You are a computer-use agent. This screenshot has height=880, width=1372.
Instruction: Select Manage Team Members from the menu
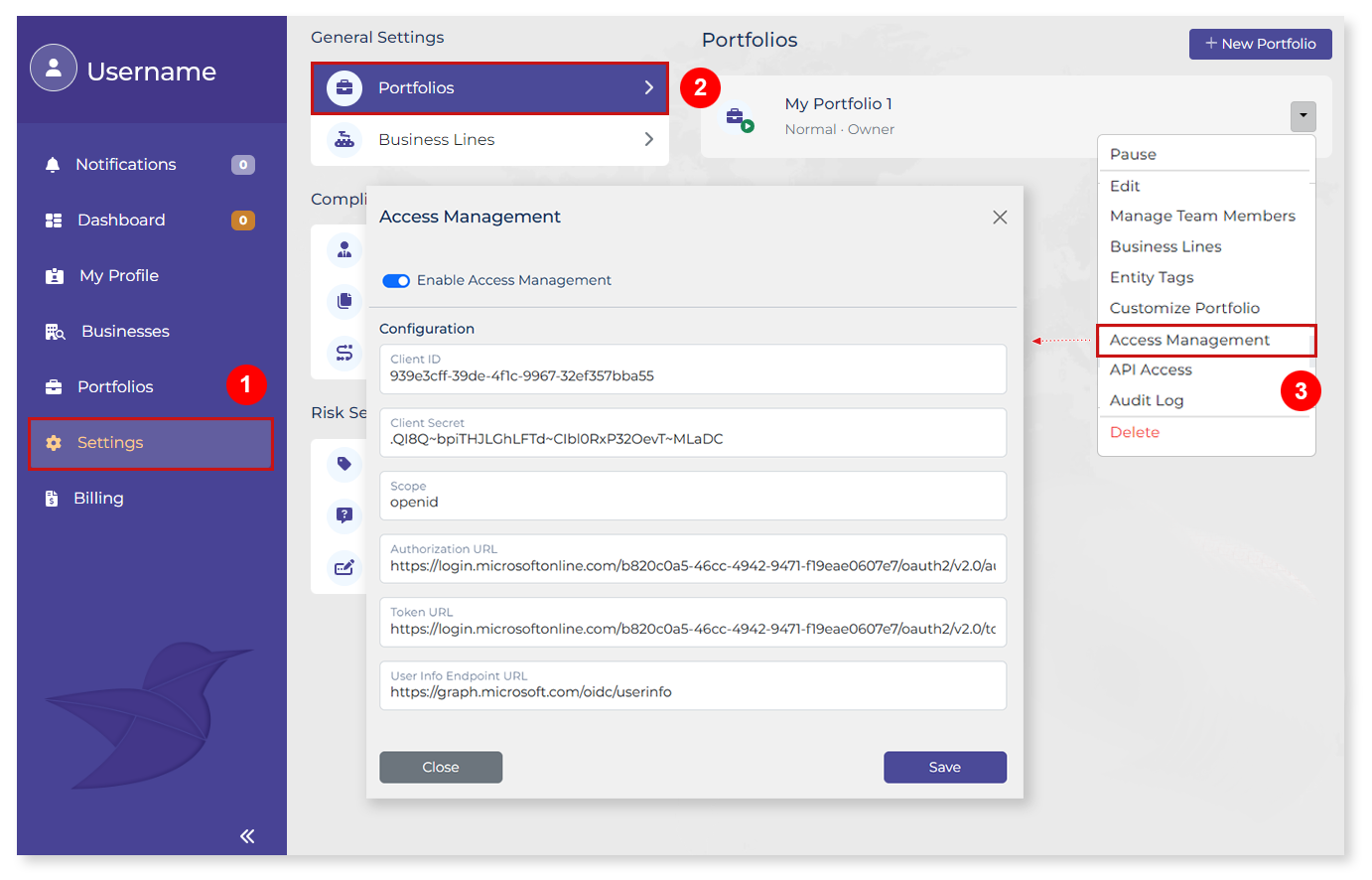pyautogui.click(x=1203, y=216)
